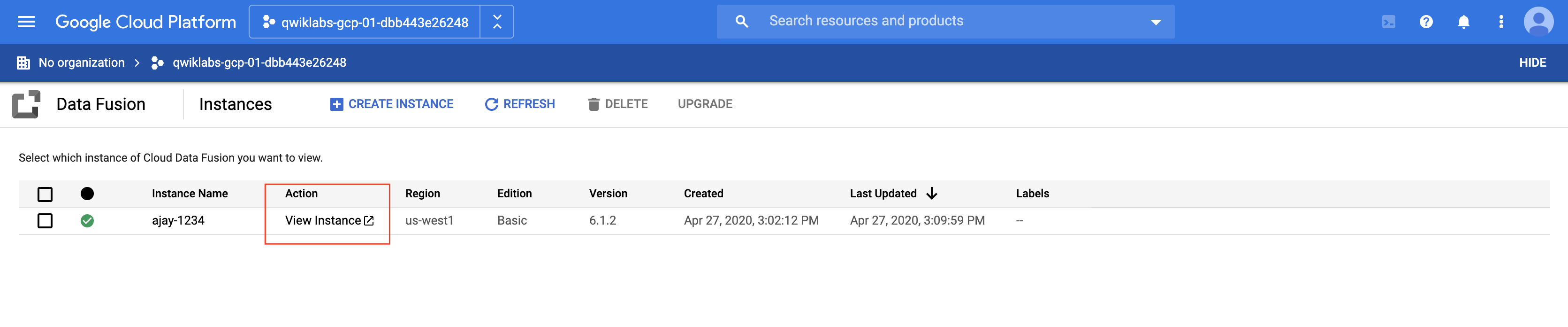
Task: Focus the Search resources and products field
Action: click(x=945, y=21)
